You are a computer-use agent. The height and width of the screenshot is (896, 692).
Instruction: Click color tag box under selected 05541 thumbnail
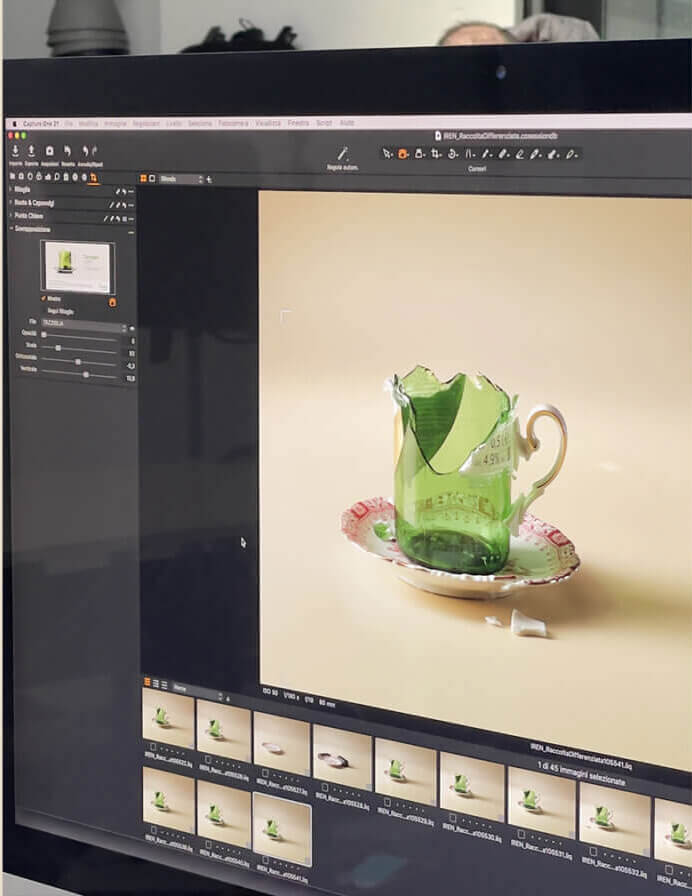[265, 859]
